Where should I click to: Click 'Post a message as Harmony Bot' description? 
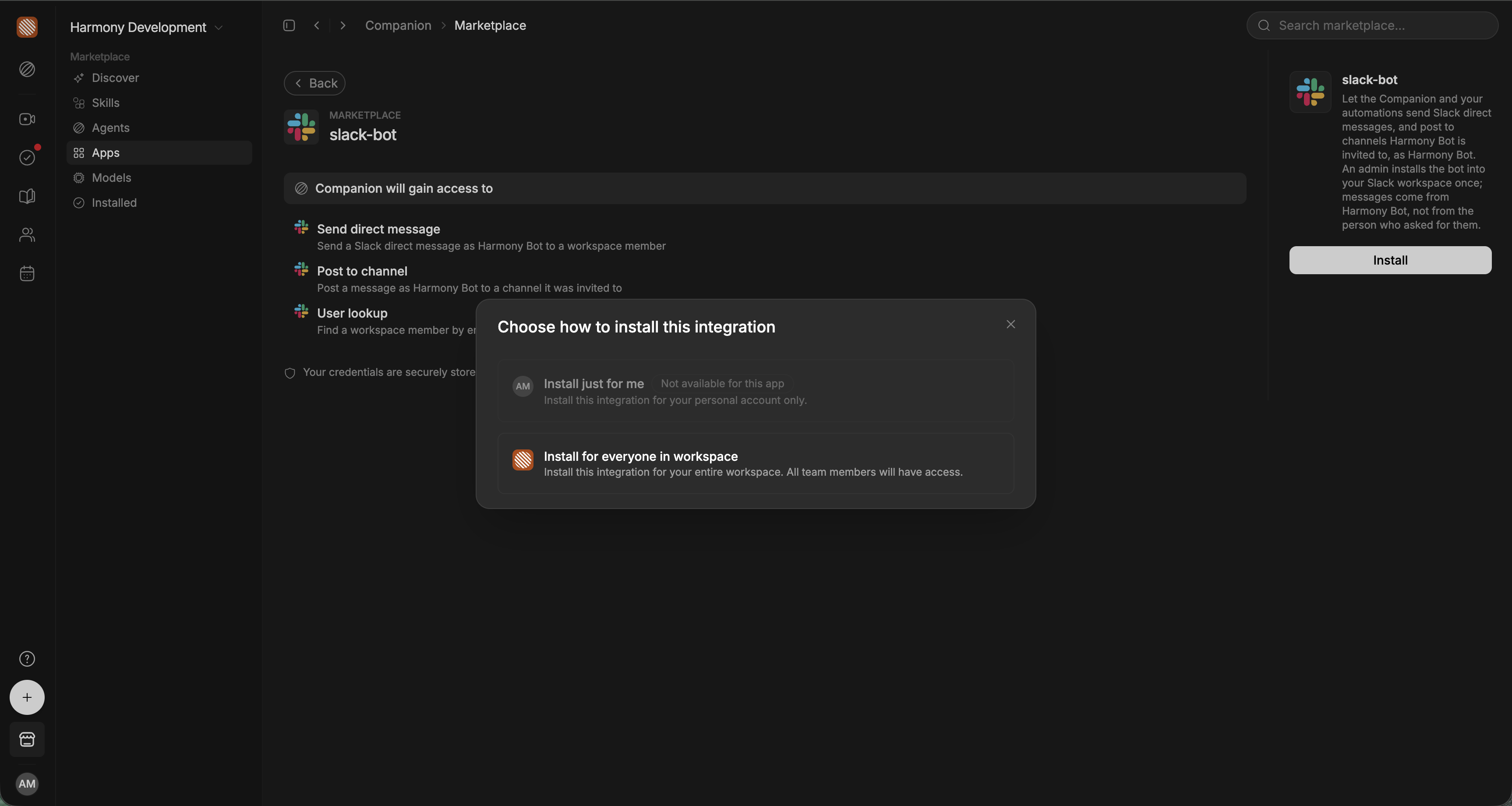pos(469,288)
